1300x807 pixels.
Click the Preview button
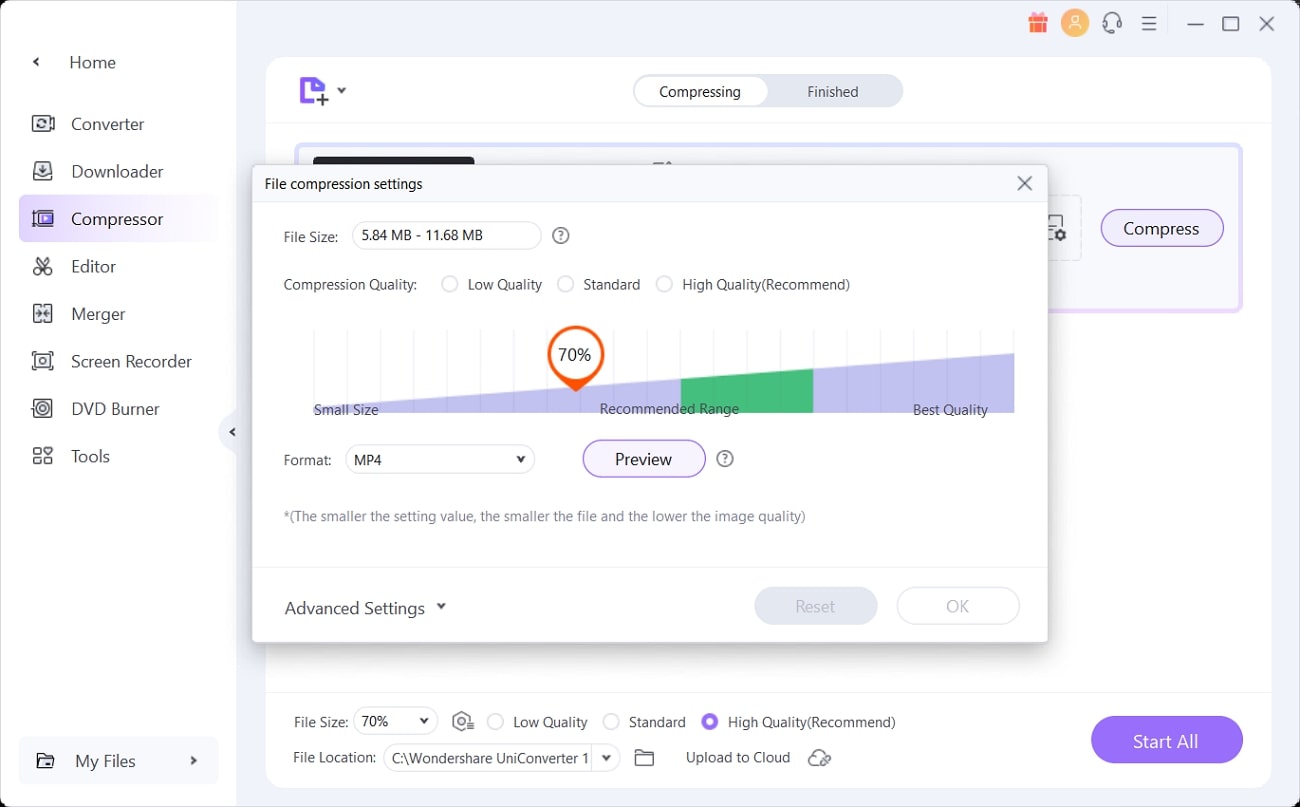[643, 459]
